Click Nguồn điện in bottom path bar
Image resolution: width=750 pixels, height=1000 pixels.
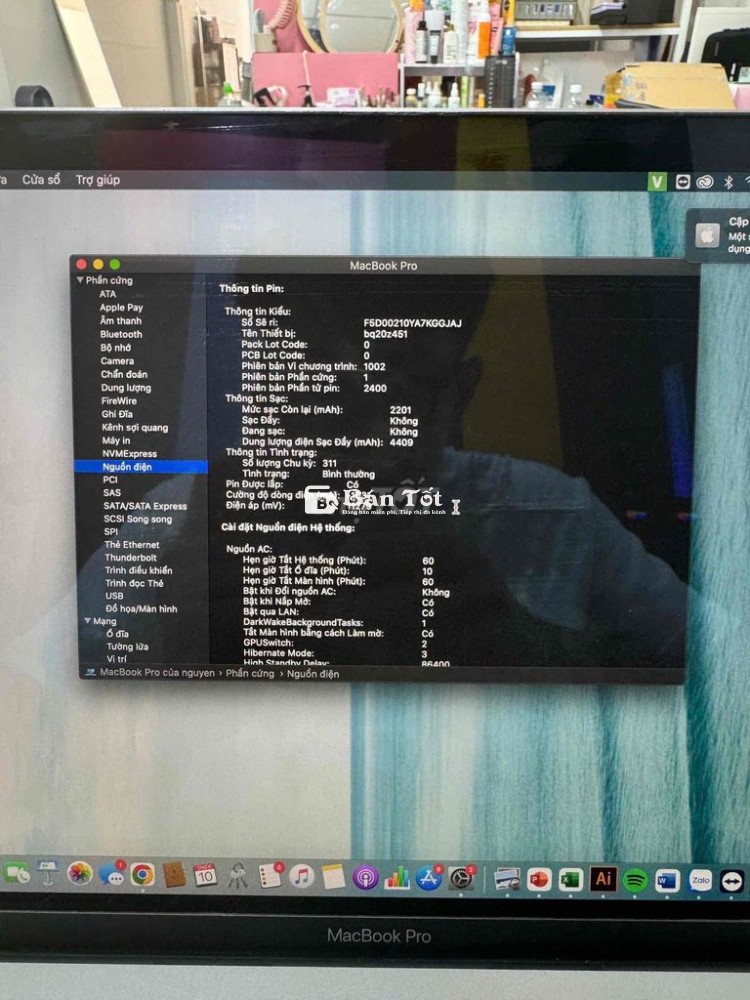(313, 674)
